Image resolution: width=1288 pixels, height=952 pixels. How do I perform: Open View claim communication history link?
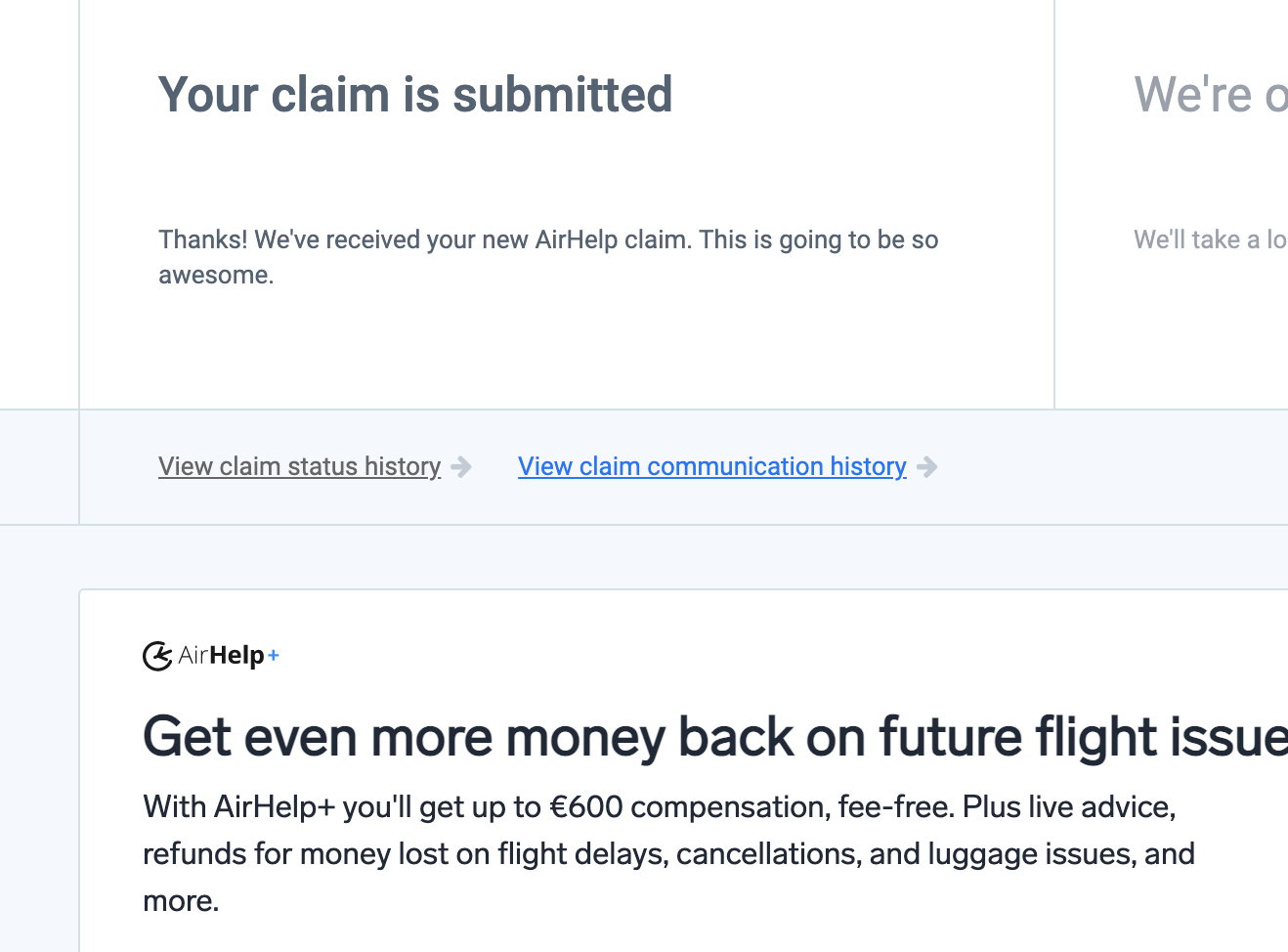tap(711, 466)
